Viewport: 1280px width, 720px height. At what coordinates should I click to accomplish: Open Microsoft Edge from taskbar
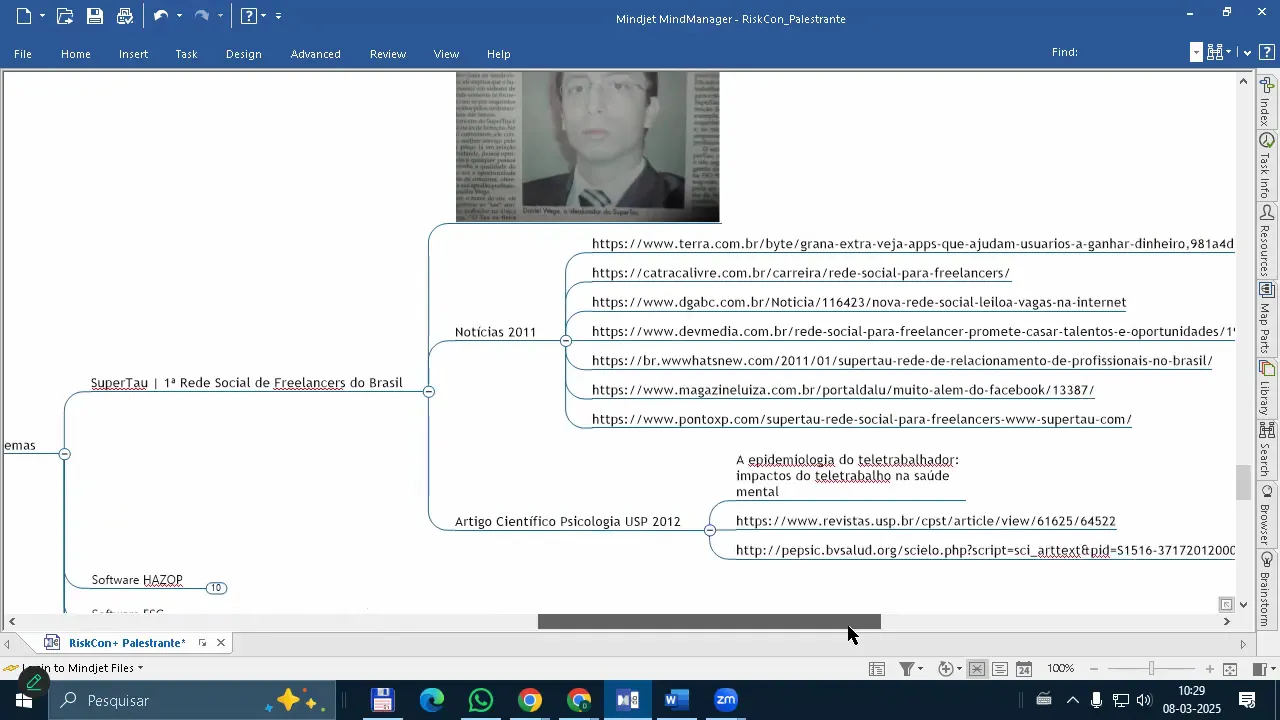432,700
